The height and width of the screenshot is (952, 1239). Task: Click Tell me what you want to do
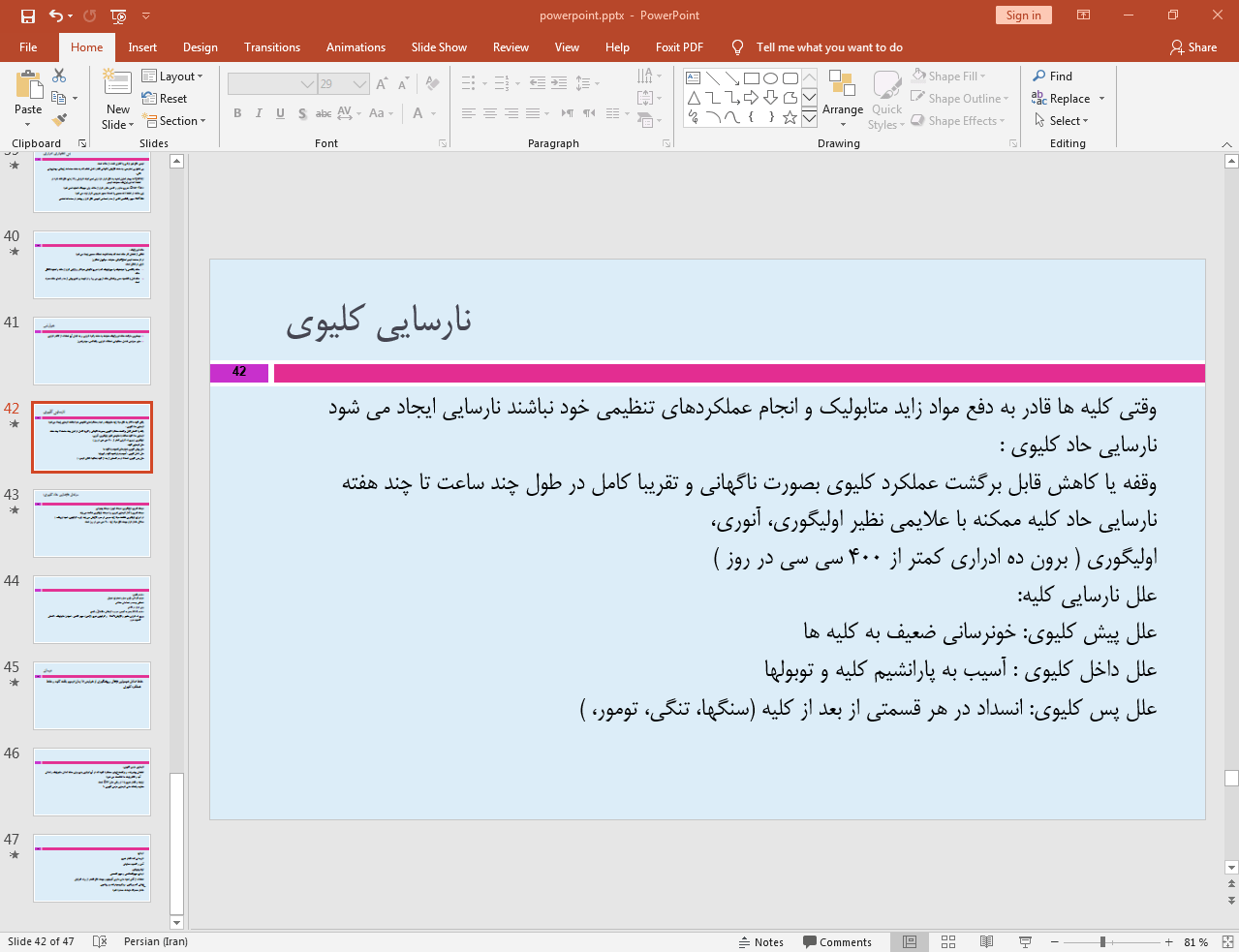tap(829, 46)
